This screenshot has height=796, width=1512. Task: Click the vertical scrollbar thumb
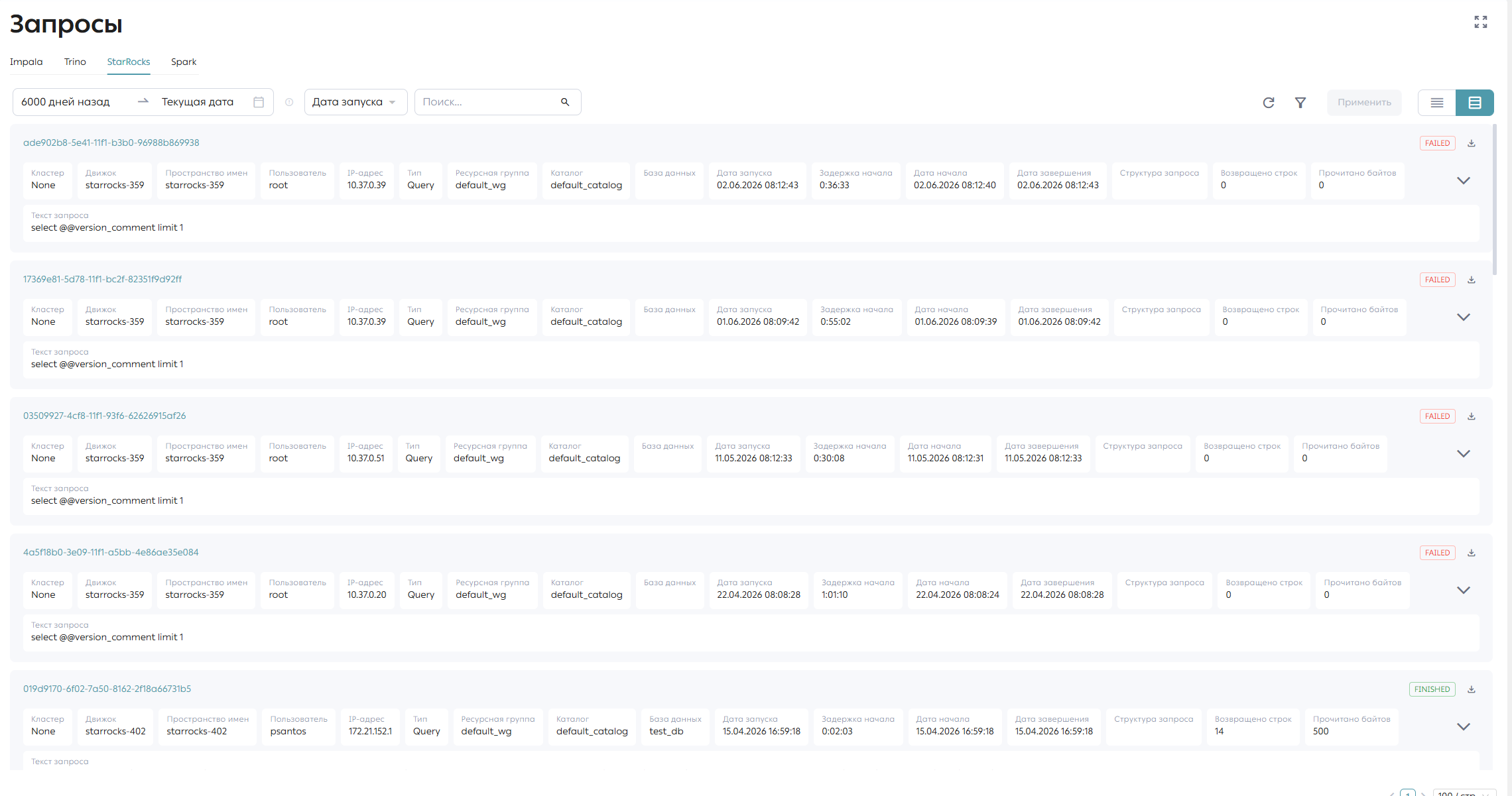1495,199
